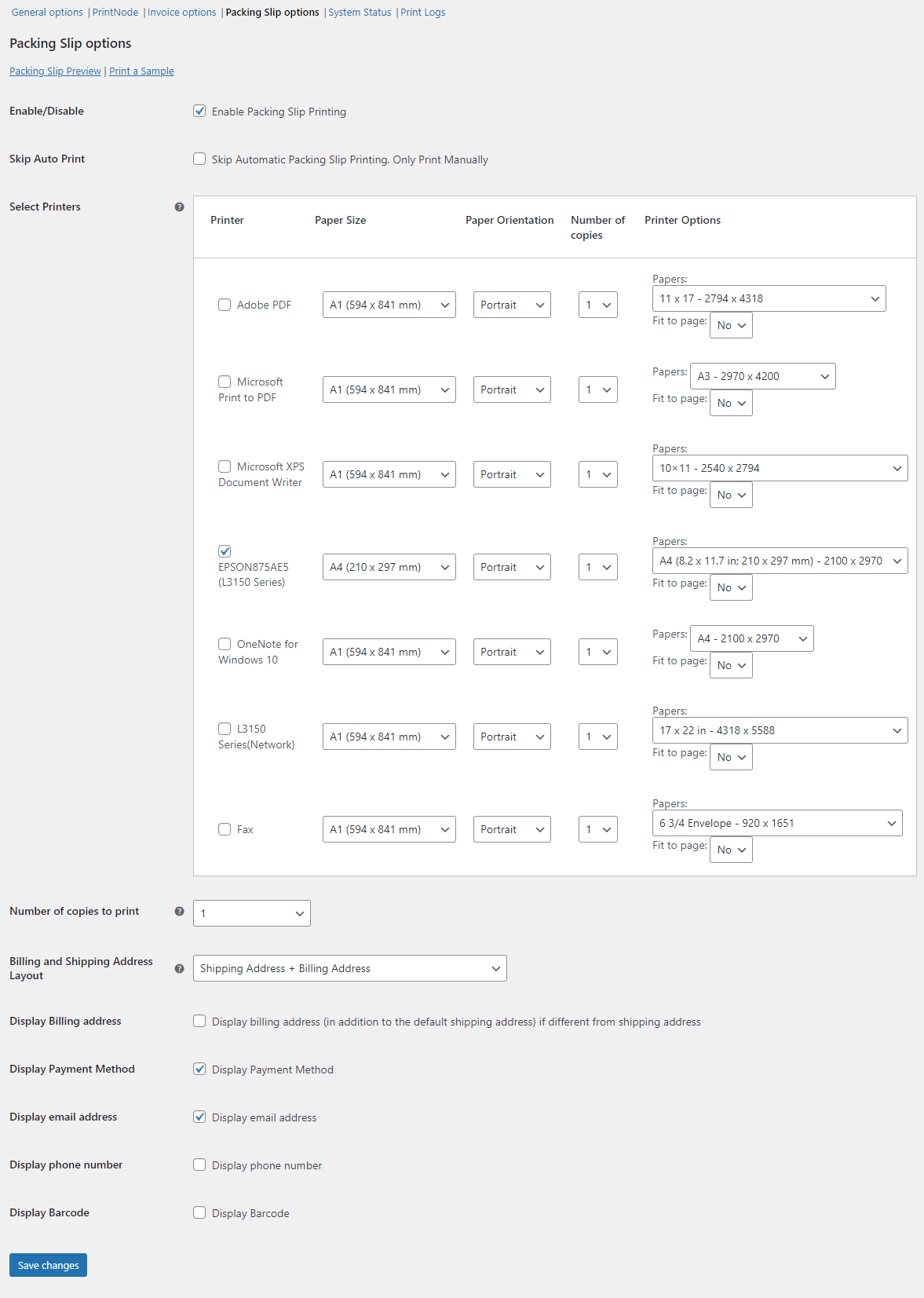Image resolution: width=924 pixels, height=1298 pixels.
Task: Open System Status tab
Action: (x=360, y=13)
